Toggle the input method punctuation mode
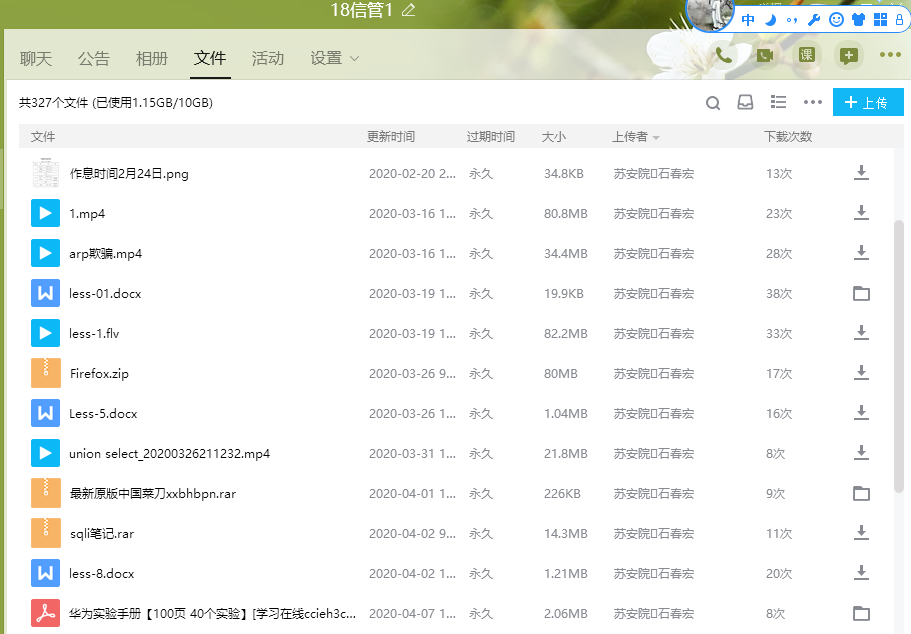Viewport: 911px width, 634px height. tap(792, 19)
